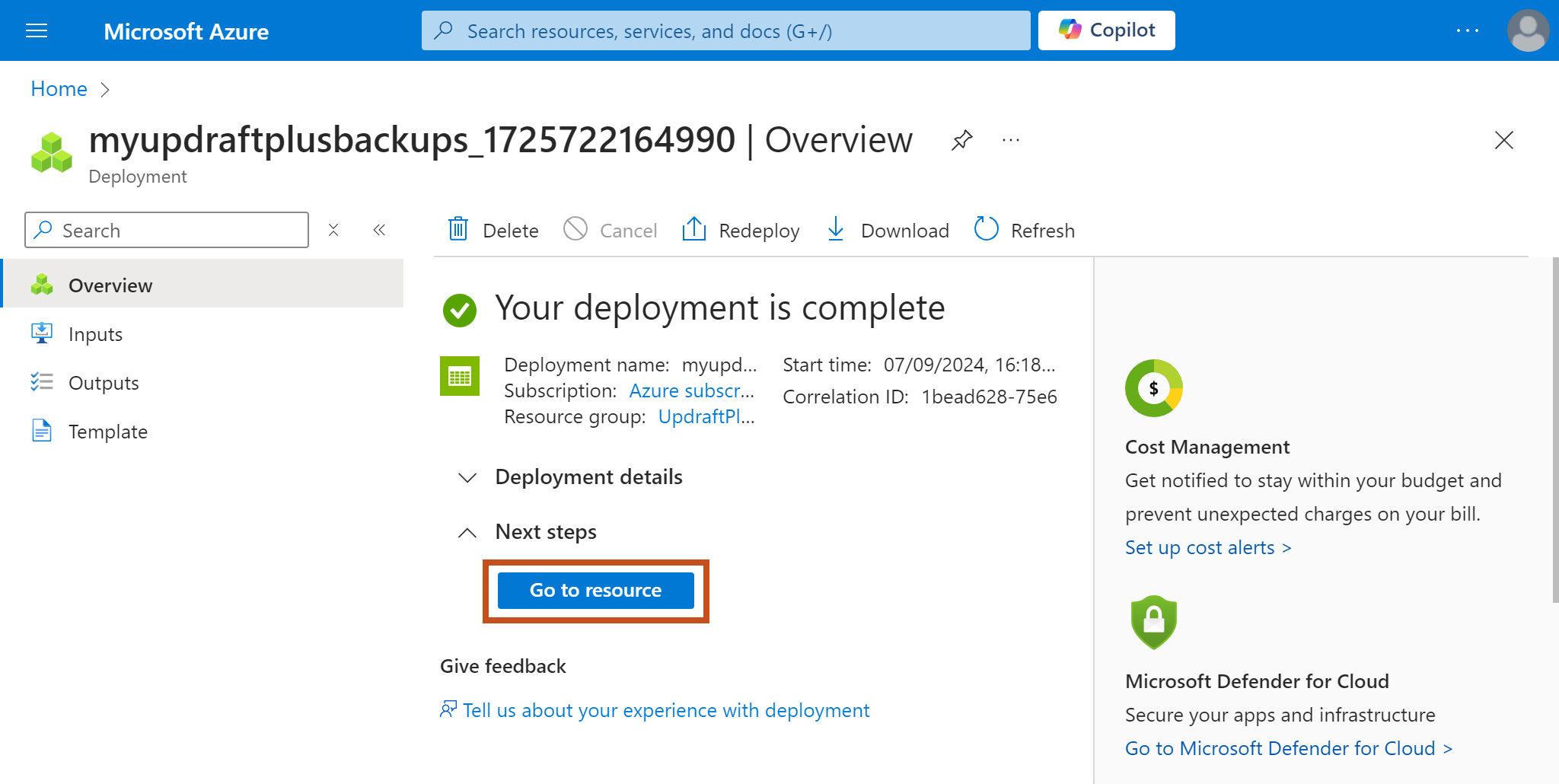Click the Download arrow icon
Viewport: 1559px width, 784px height.
coord(835,229)
